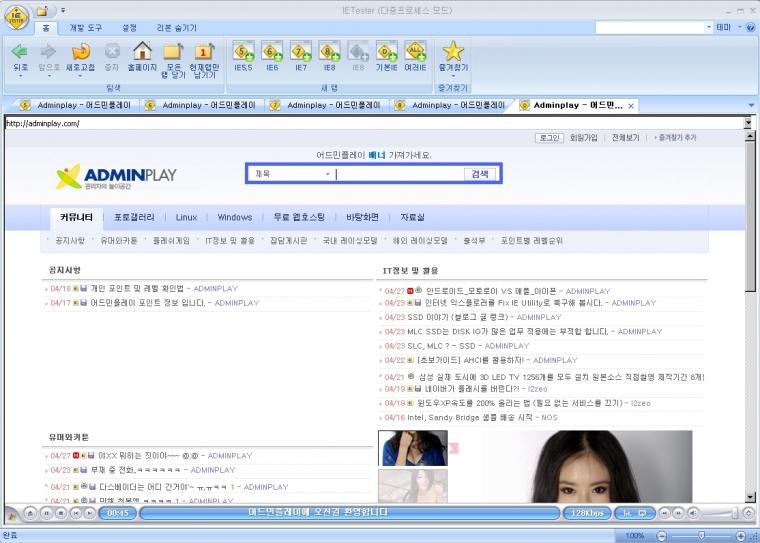Click the 모든 탭 닫기 icon
This screenshot has height=543, width=760.
coord(173,52)
